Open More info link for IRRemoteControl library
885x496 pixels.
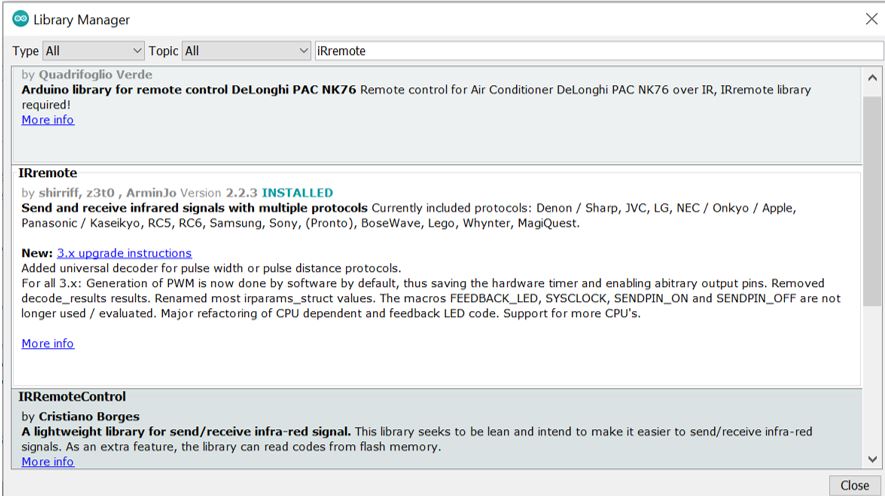(x=48, y=462)
